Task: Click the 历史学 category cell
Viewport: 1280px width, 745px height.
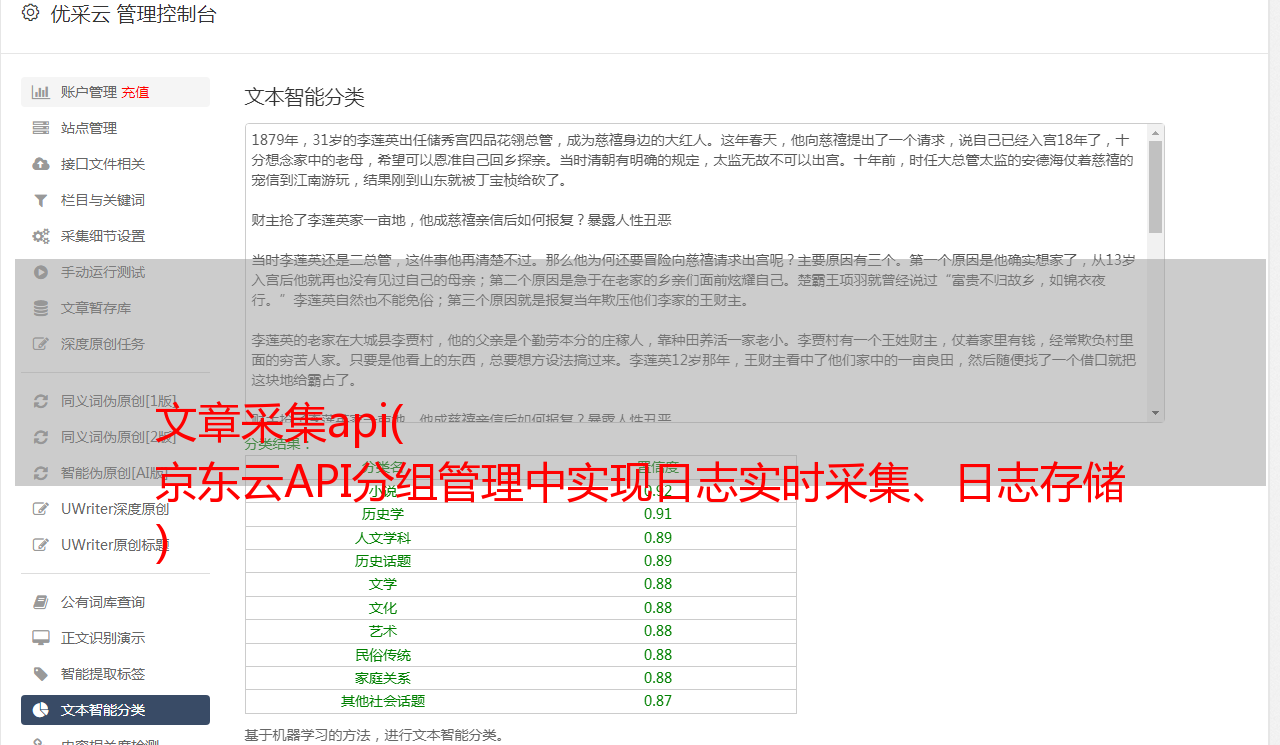Action: click(383, 514)
